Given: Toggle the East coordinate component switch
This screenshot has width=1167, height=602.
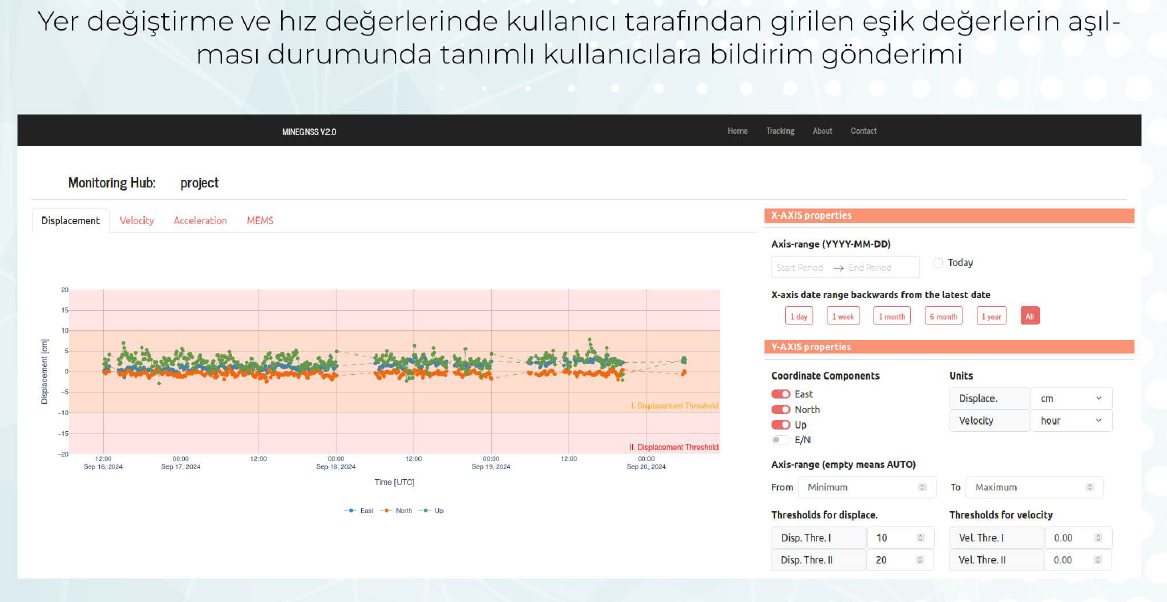Looking at the screenshot, I should pos(781,394).
